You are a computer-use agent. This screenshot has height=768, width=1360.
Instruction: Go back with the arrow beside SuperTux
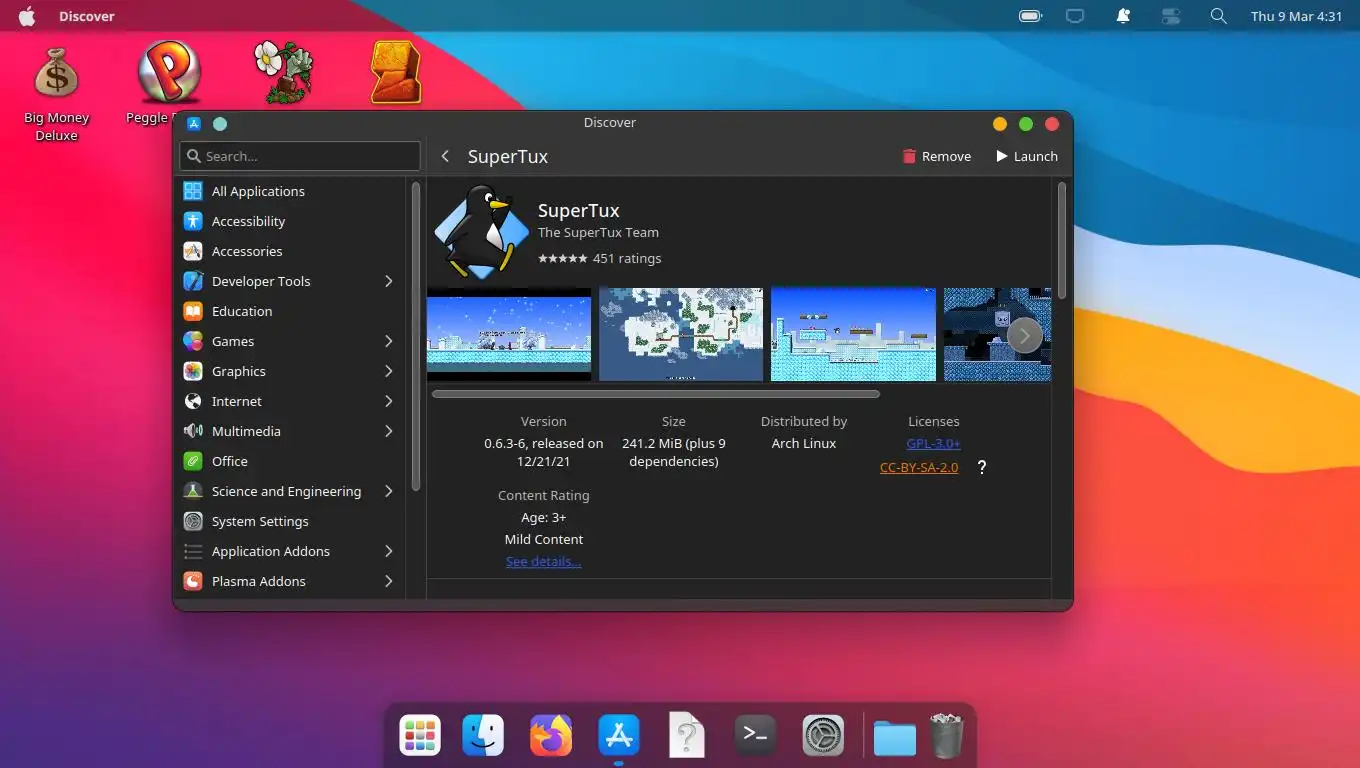point(445,156)
